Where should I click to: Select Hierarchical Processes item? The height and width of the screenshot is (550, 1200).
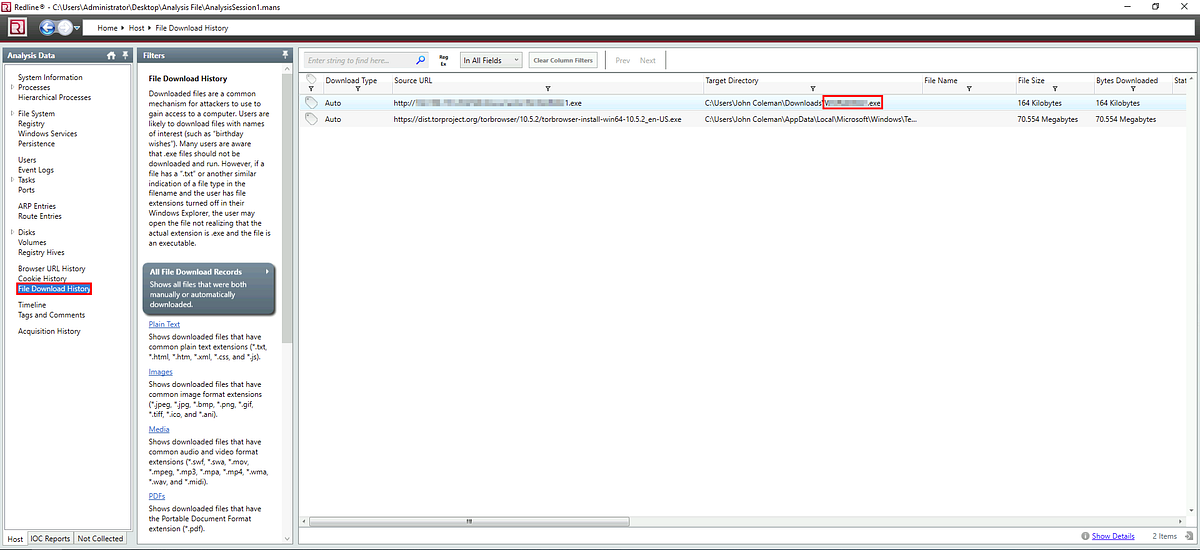click(x=54, y=97)
